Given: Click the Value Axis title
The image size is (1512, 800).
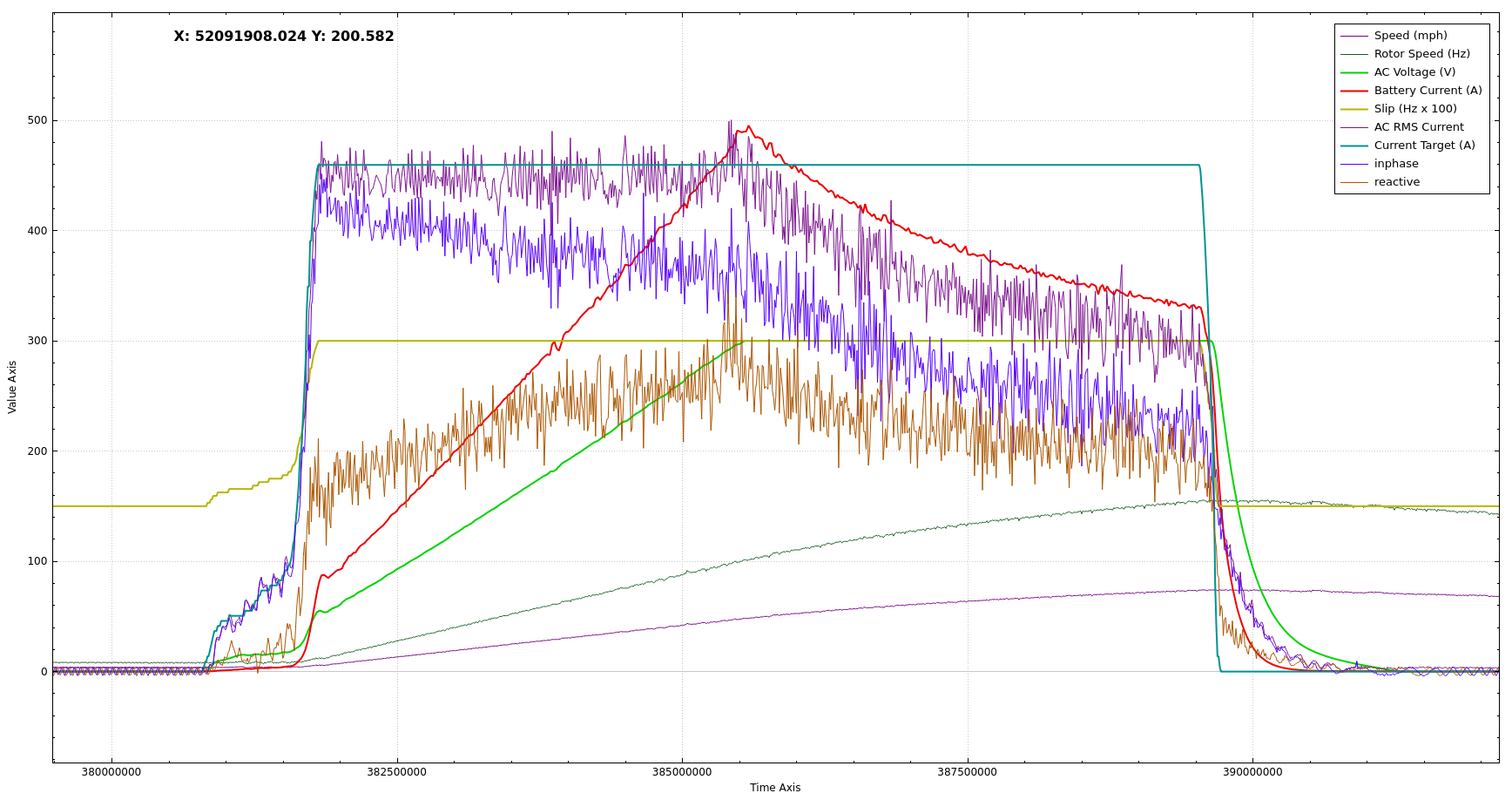Looking at the screenshot, I should tap(12, 387).
